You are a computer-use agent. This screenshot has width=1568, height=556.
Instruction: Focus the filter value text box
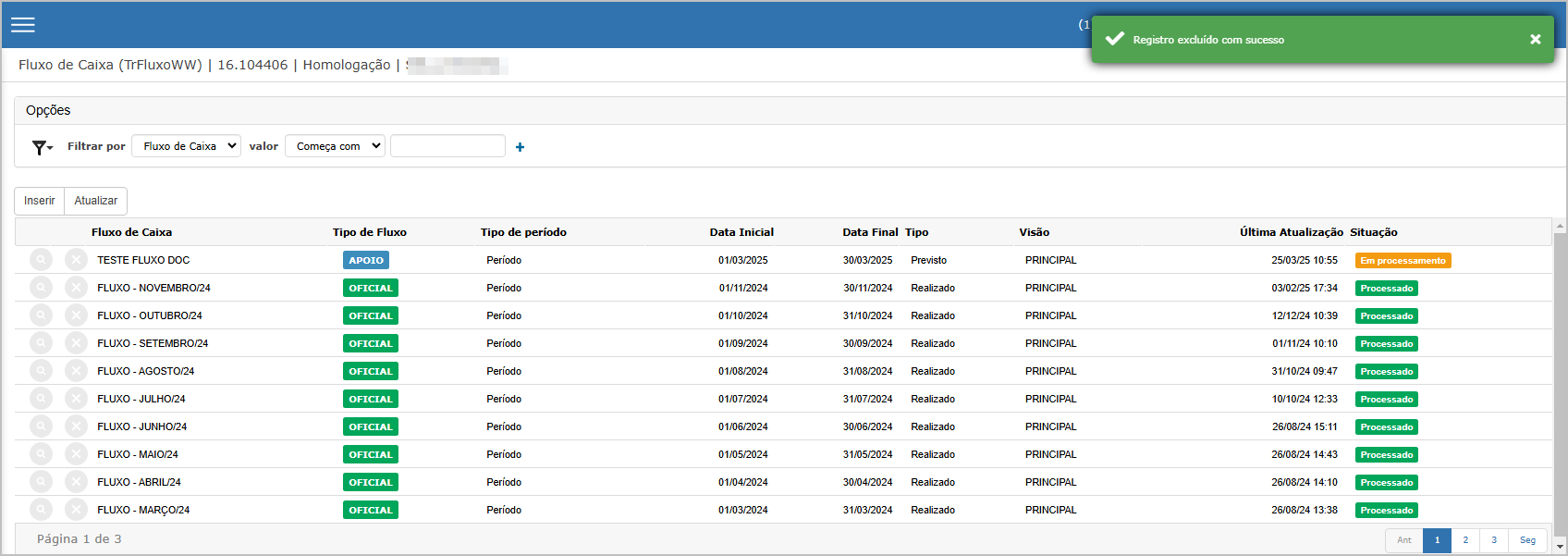(x=447, y=146)
